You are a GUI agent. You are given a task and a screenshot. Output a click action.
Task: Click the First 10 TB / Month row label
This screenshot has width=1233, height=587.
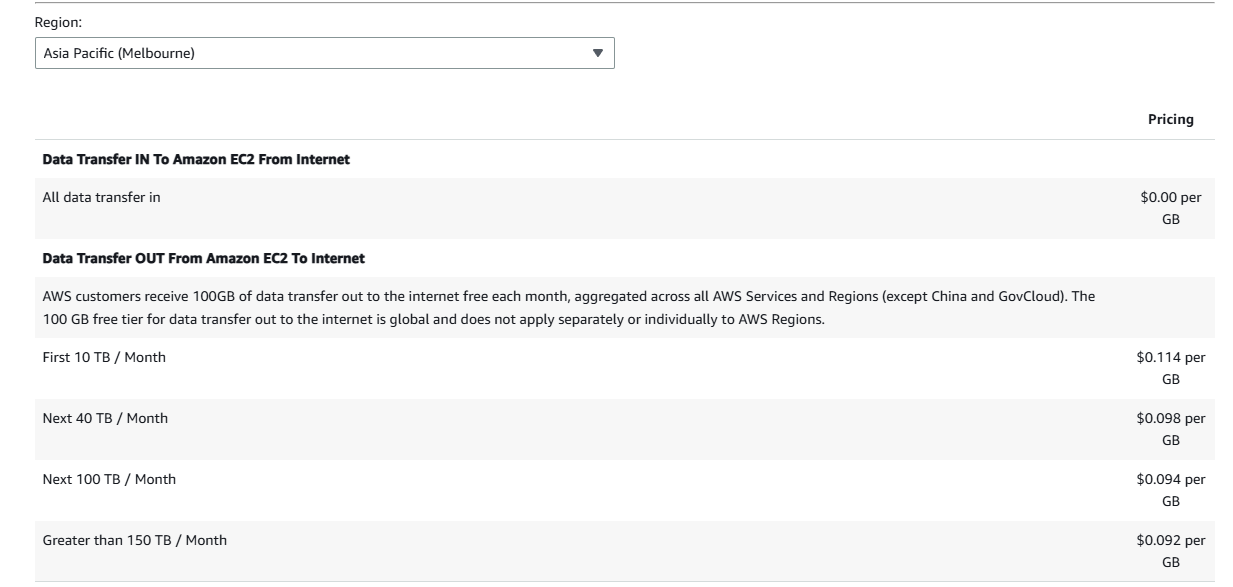click(104, 357)
